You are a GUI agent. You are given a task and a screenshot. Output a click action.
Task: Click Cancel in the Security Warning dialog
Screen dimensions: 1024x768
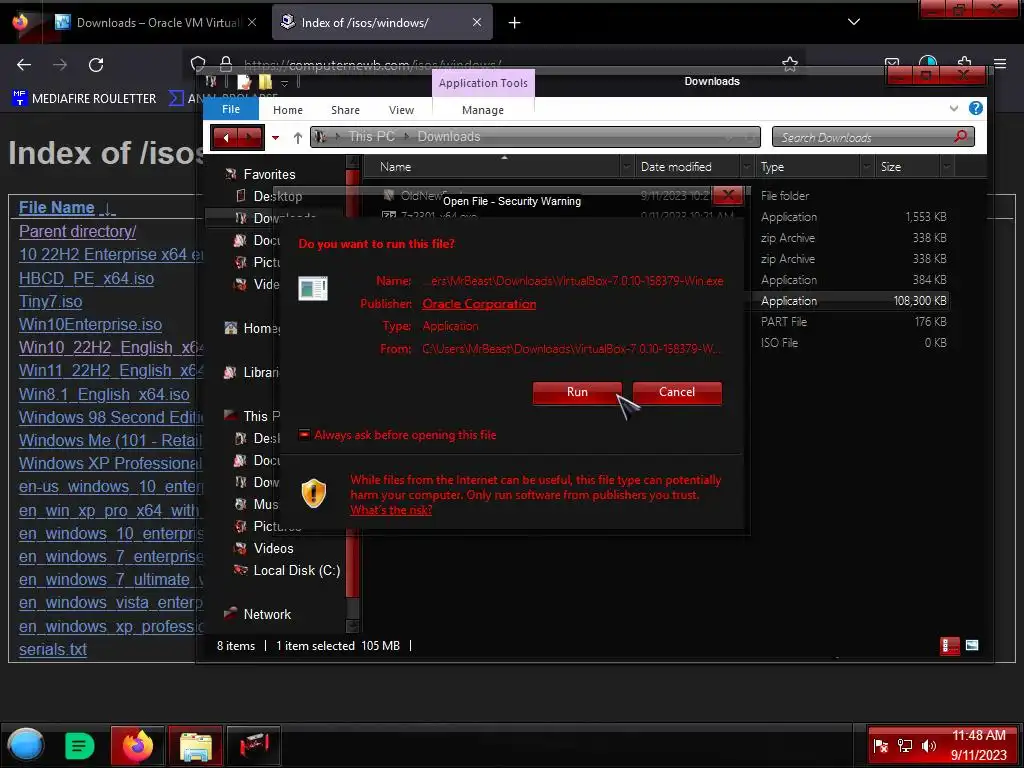[x=677, y=392]
